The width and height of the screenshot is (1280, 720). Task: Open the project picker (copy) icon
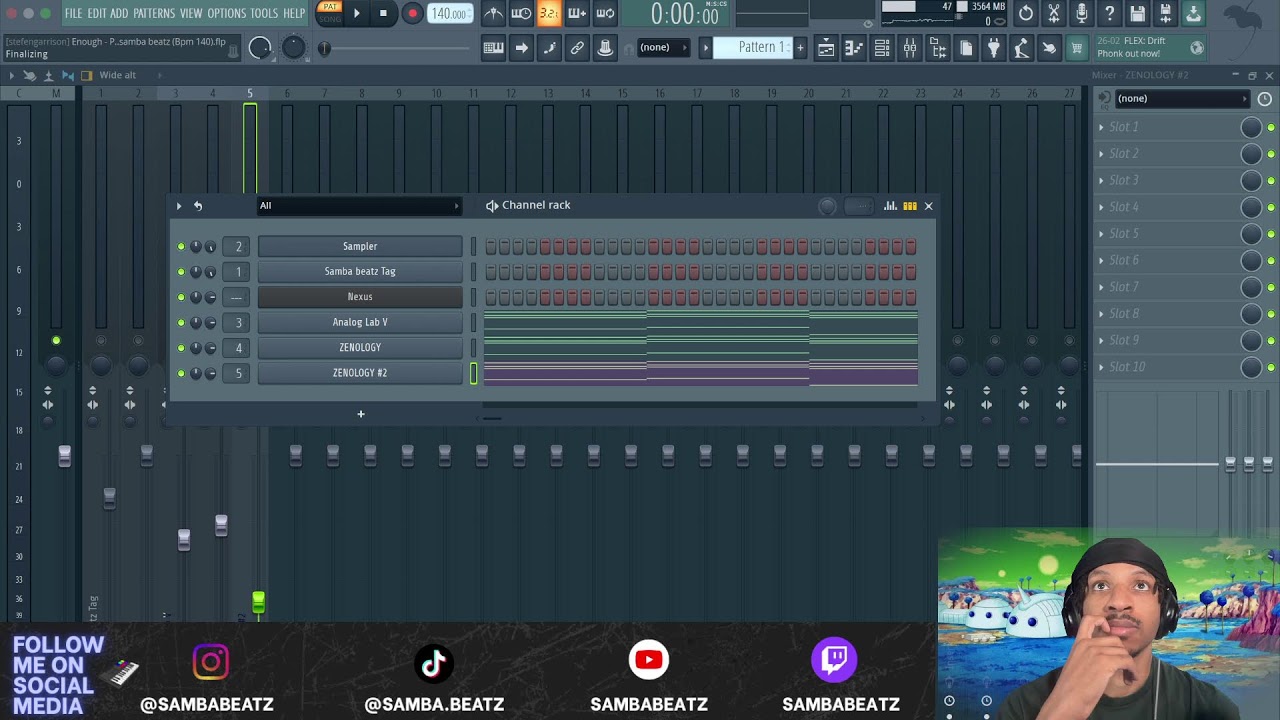pyautogui.click(x=966, y=47)
